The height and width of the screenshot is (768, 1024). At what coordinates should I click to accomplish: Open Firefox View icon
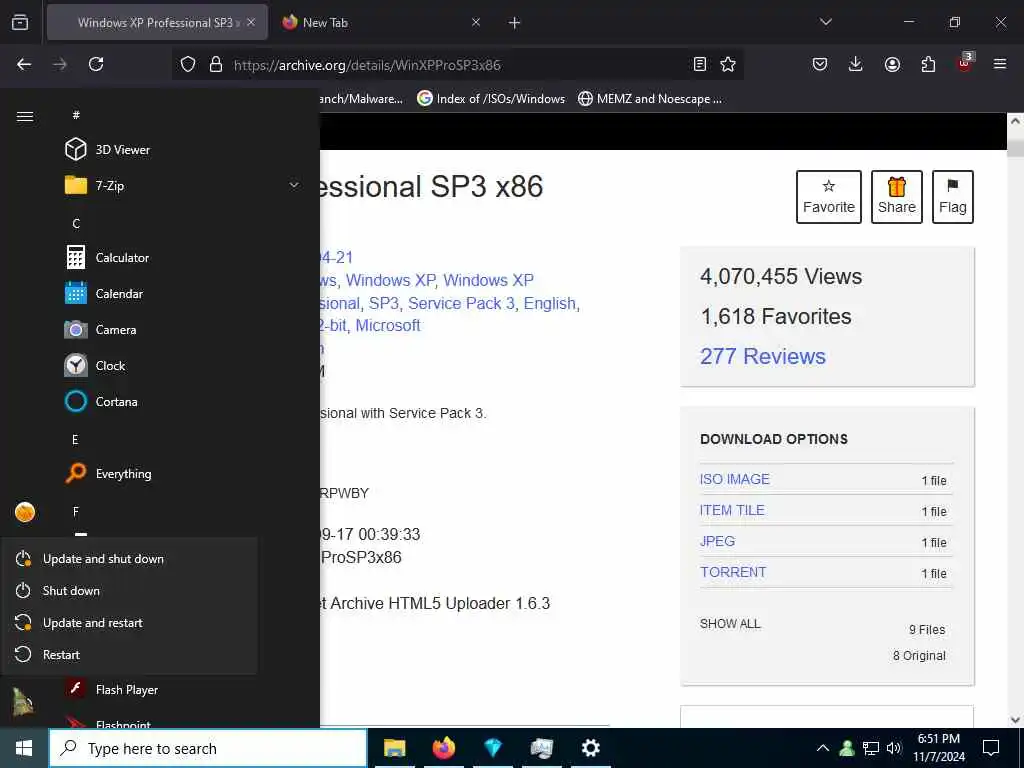coord(20,23)
